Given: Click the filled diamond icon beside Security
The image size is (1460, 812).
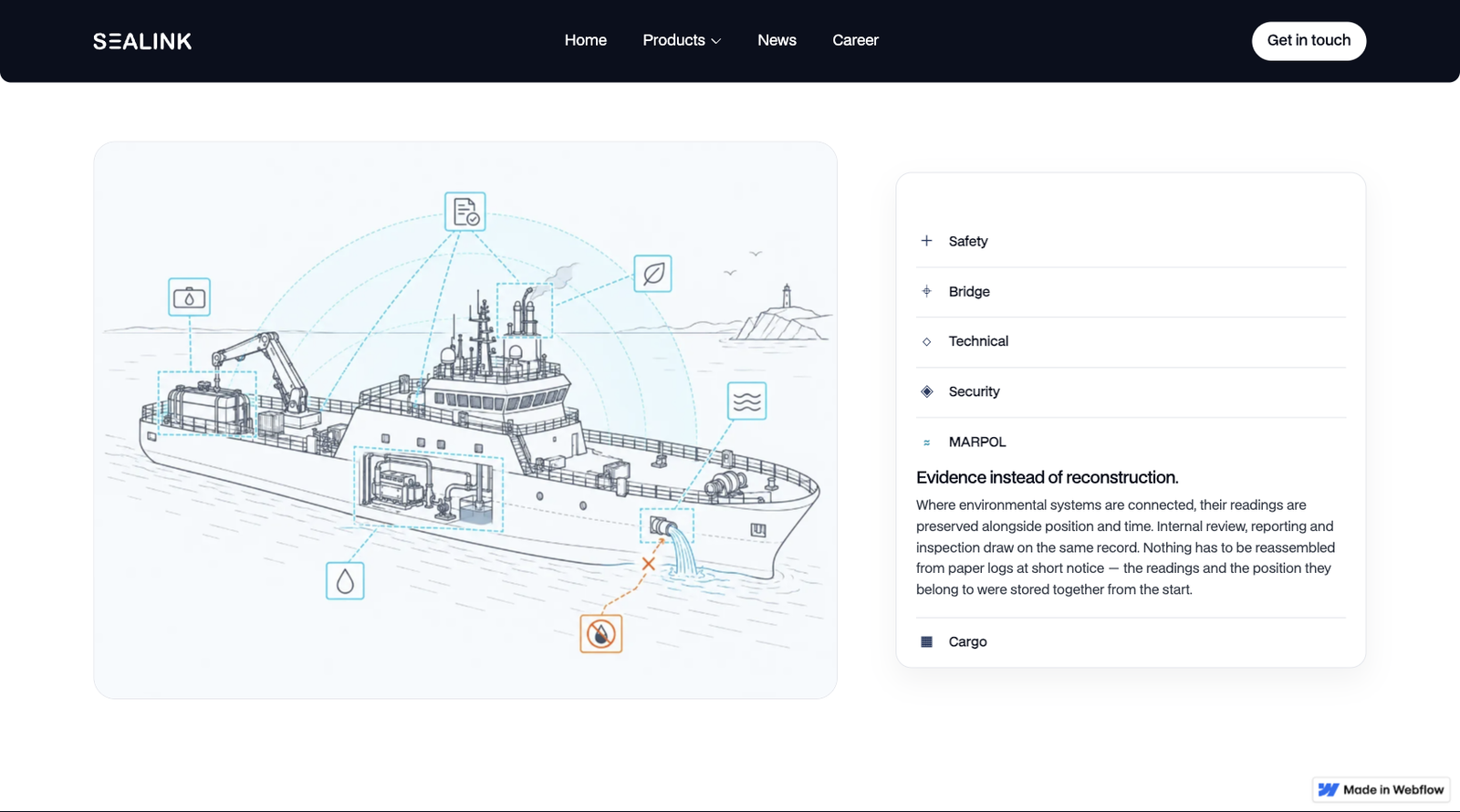Looking at the screenshot, I should (927, 391).
